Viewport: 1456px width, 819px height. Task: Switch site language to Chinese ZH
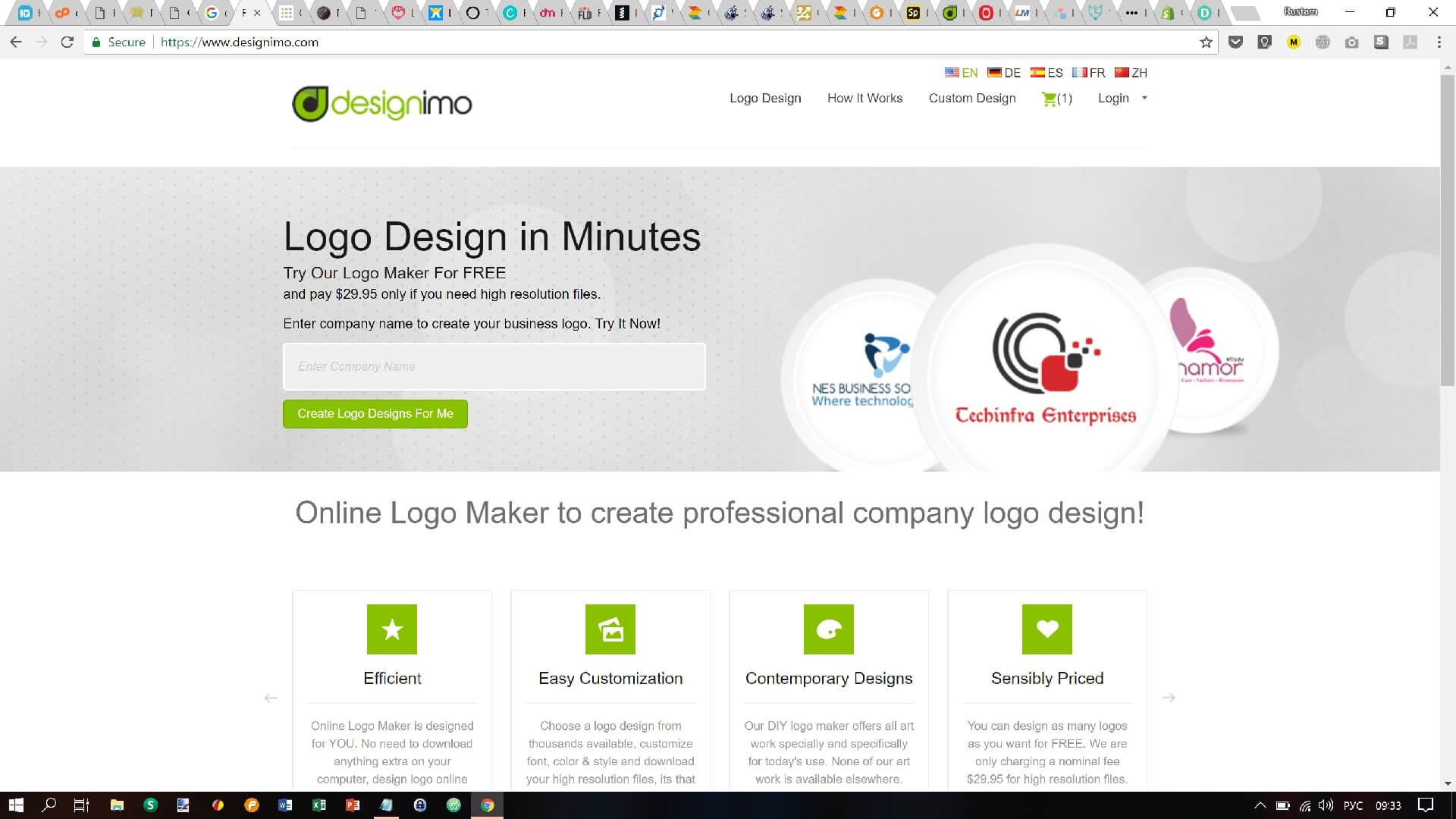(1131, 74)
